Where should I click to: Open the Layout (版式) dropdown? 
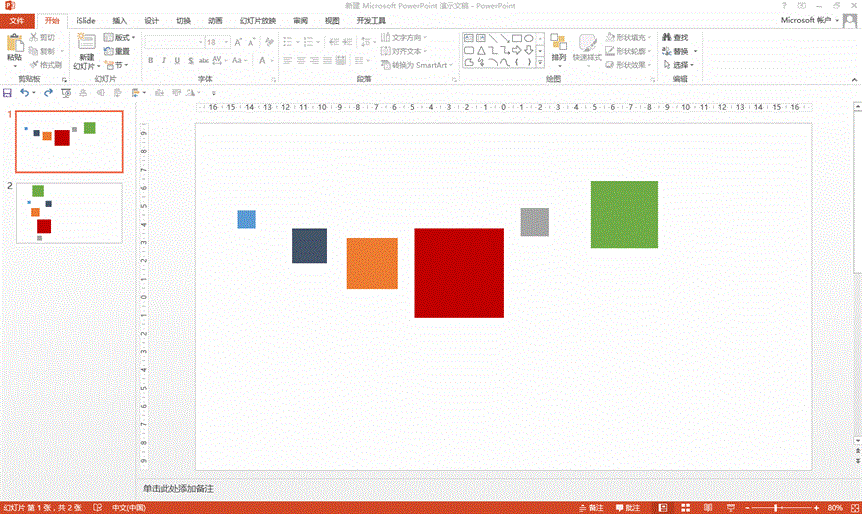tap(120, 37)
